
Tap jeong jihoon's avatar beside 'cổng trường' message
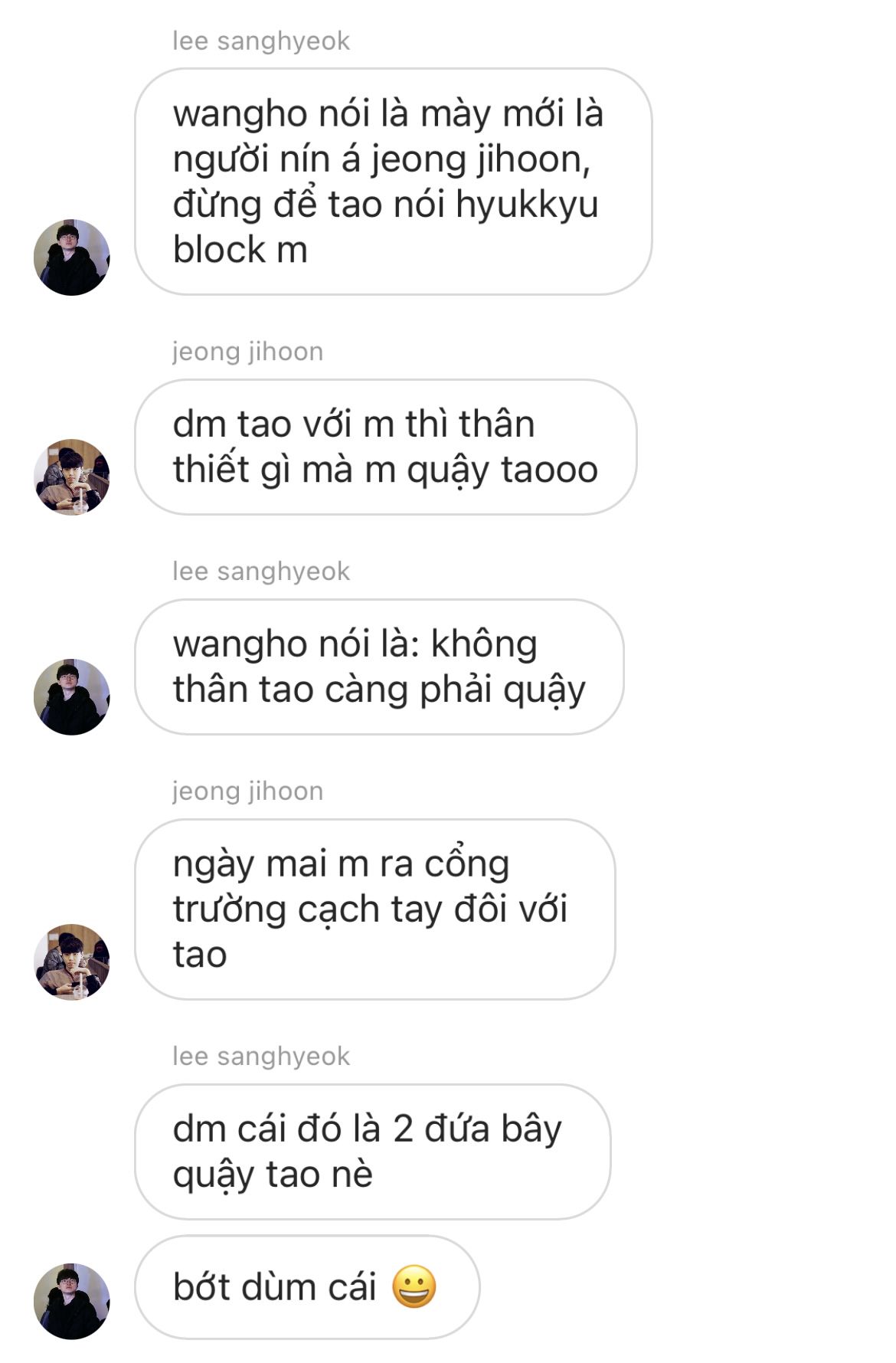point(72,962)
